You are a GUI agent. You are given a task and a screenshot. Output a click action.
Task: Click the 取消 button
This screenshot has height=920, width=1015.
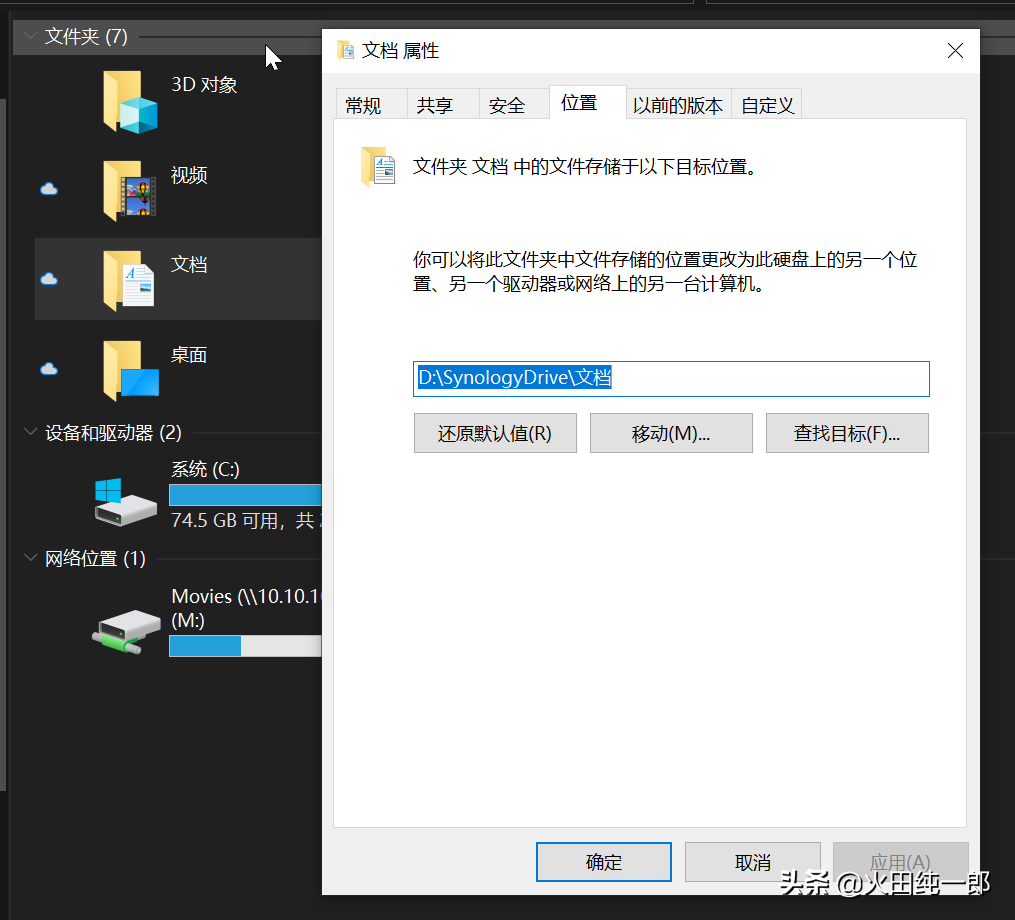click(753, 862)
